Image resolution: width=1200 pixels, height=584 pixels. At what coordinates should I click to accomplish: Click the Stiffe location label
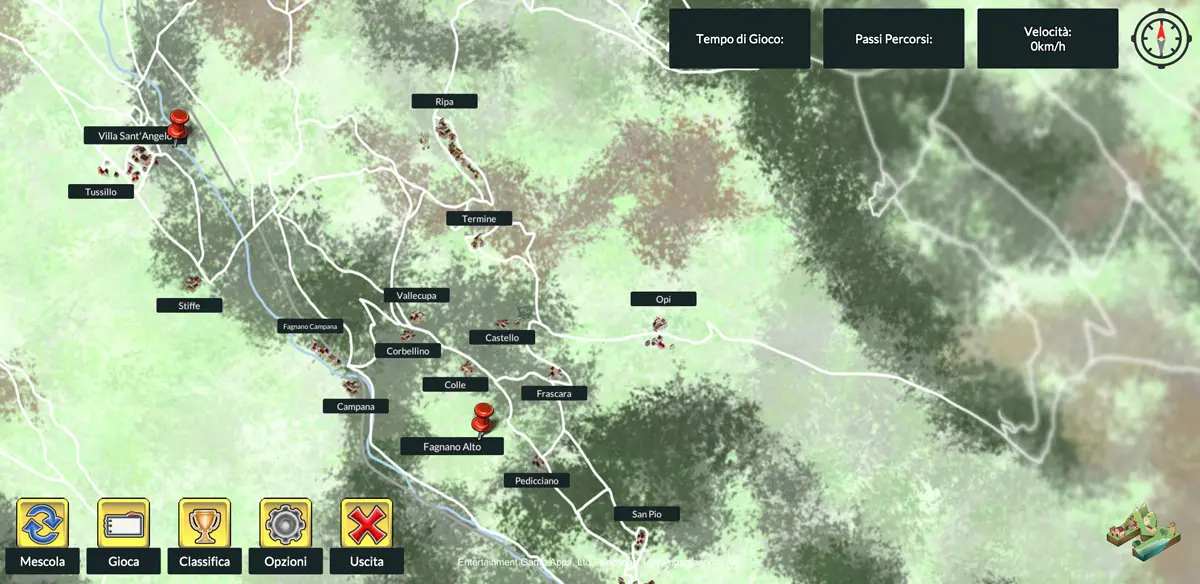189,305
